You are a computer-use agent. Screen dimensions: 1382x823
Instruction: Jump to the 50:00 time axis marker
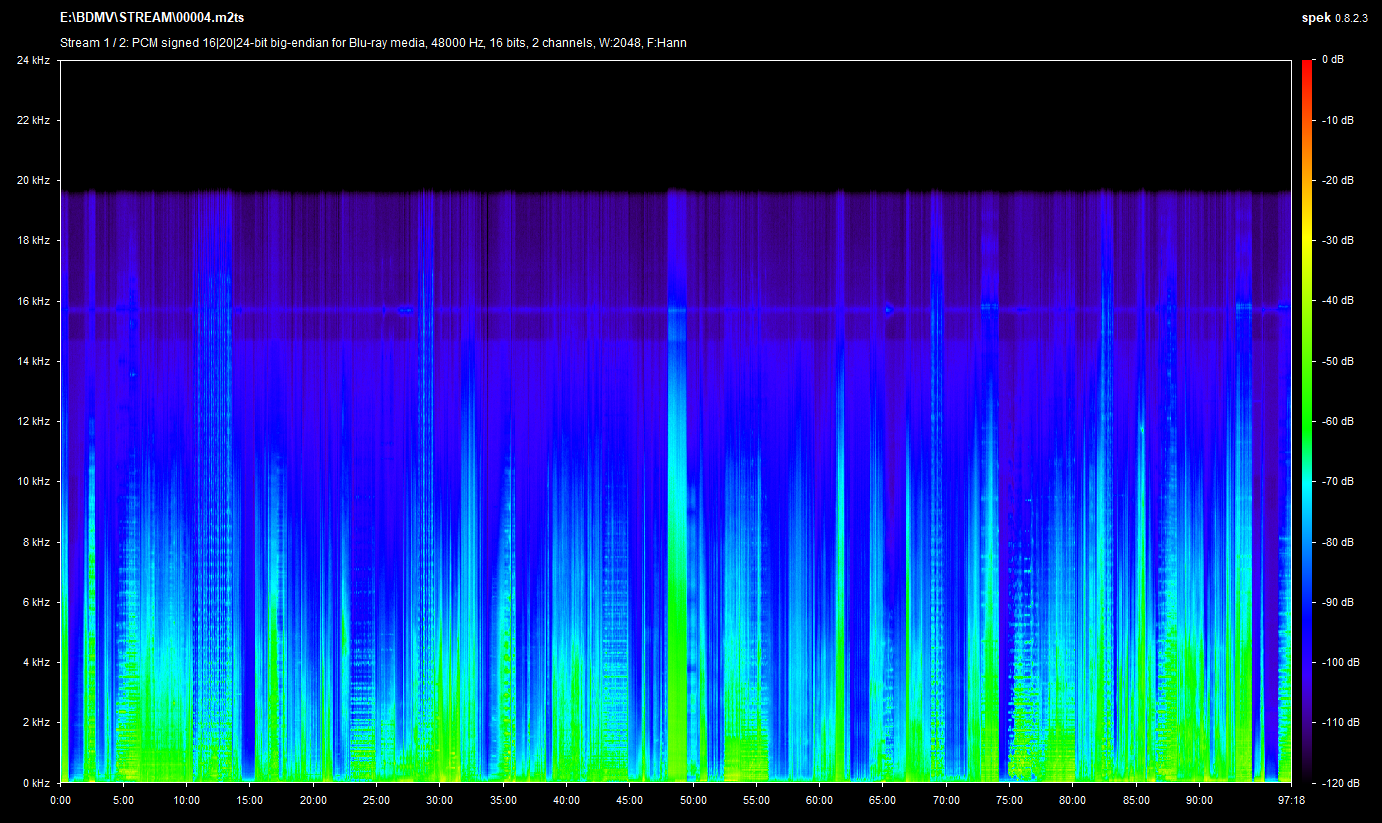pos(693,800)
